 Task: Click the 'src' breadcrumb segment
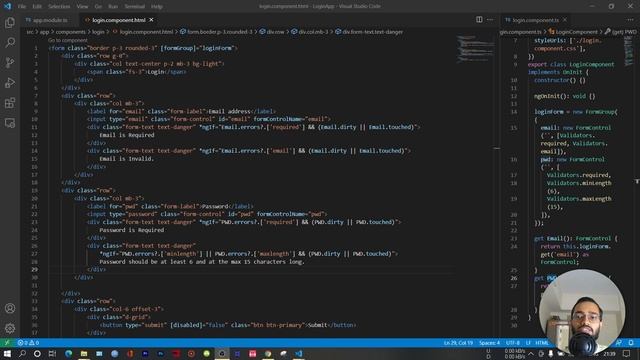tap(30, 32)
